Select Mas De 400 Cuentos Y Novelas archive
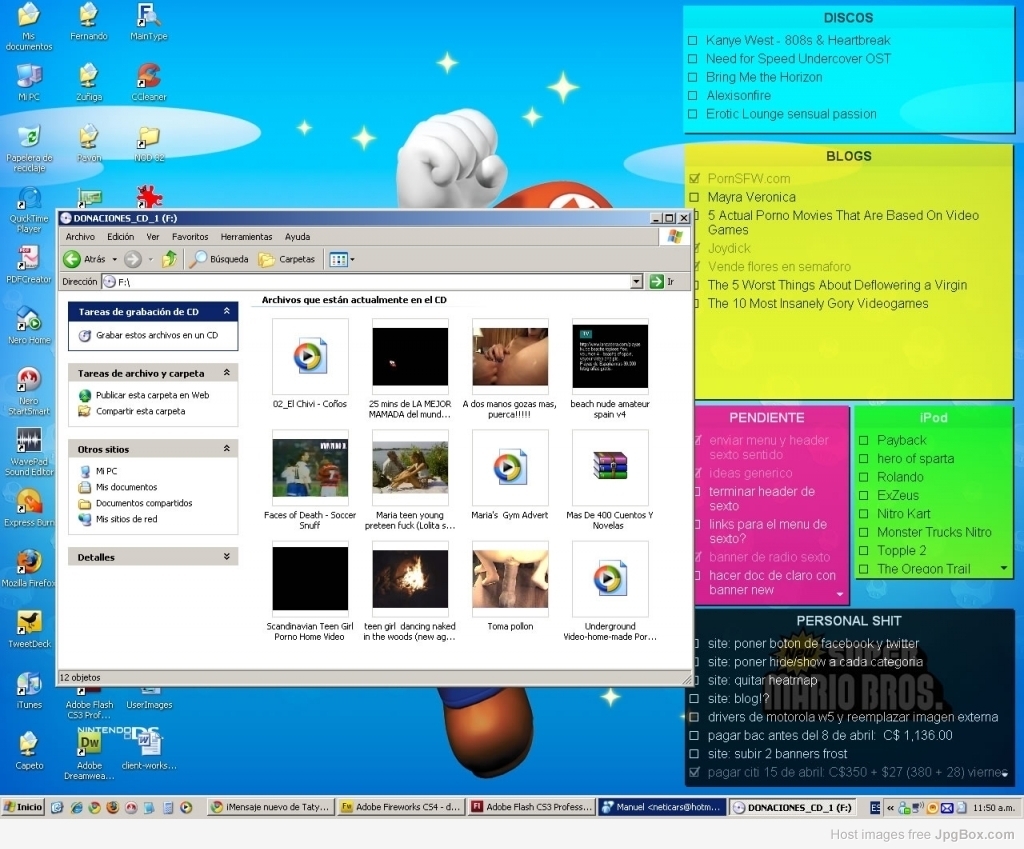 pyautogui.click(x=610, y=480)
